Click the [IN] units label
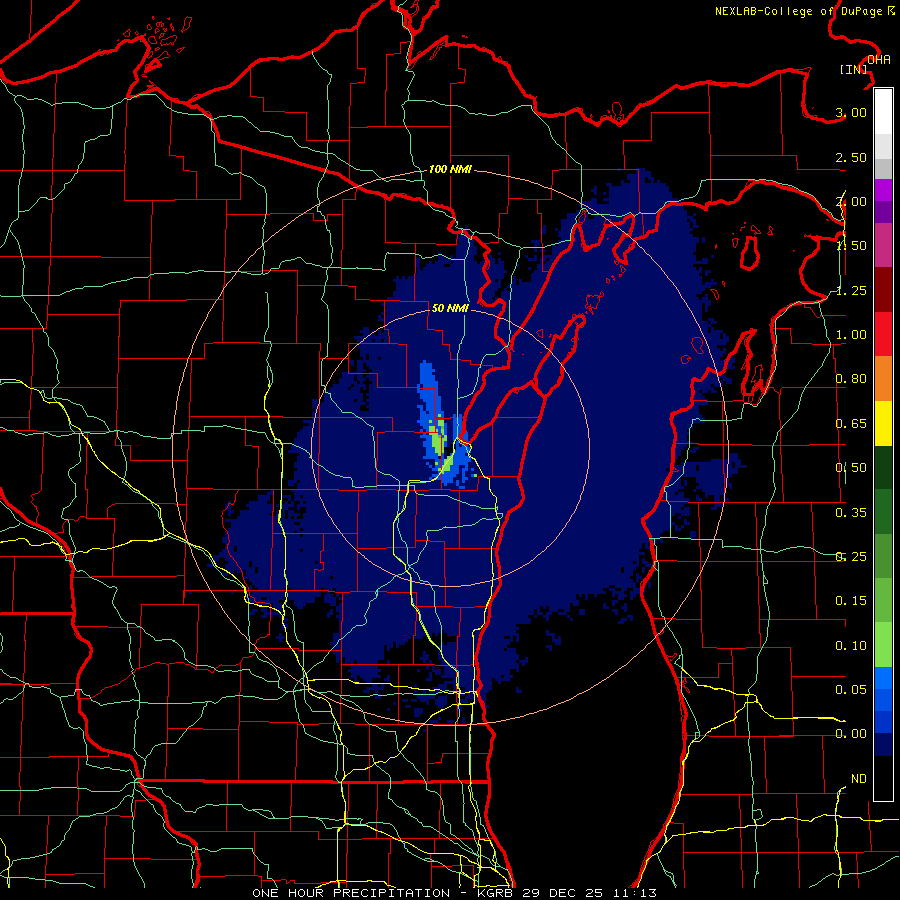Screen dimensions: 900x900 854,69
